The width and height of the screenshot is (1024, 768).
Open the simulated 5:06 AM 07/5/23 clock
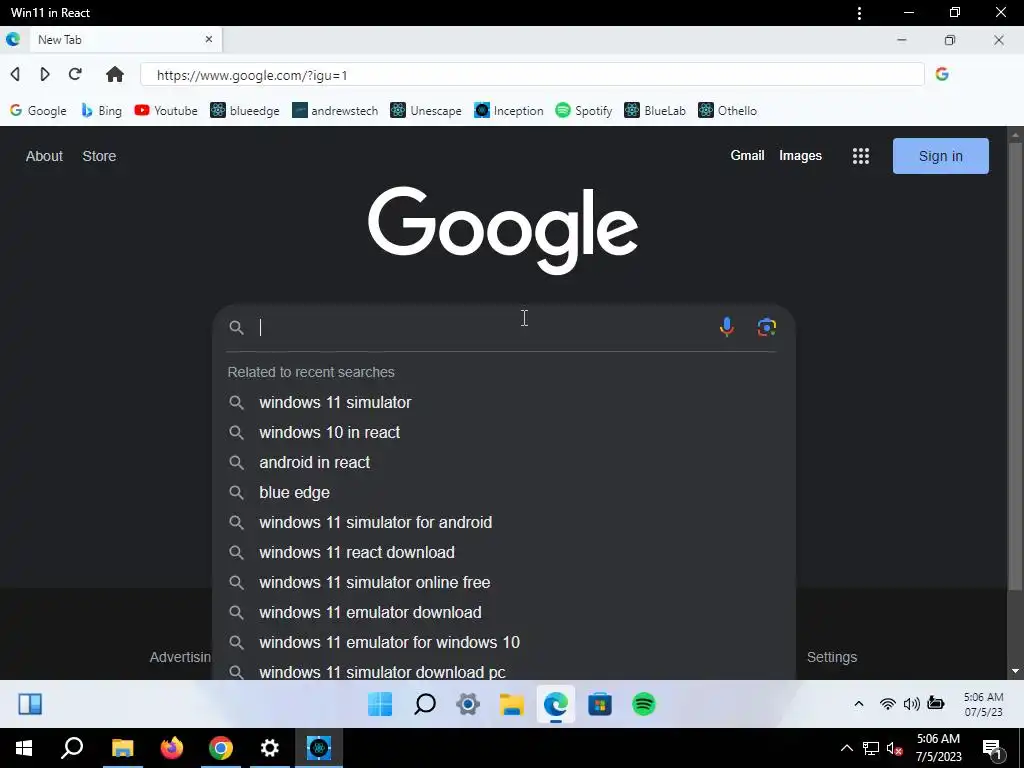(x=984, y=704)
